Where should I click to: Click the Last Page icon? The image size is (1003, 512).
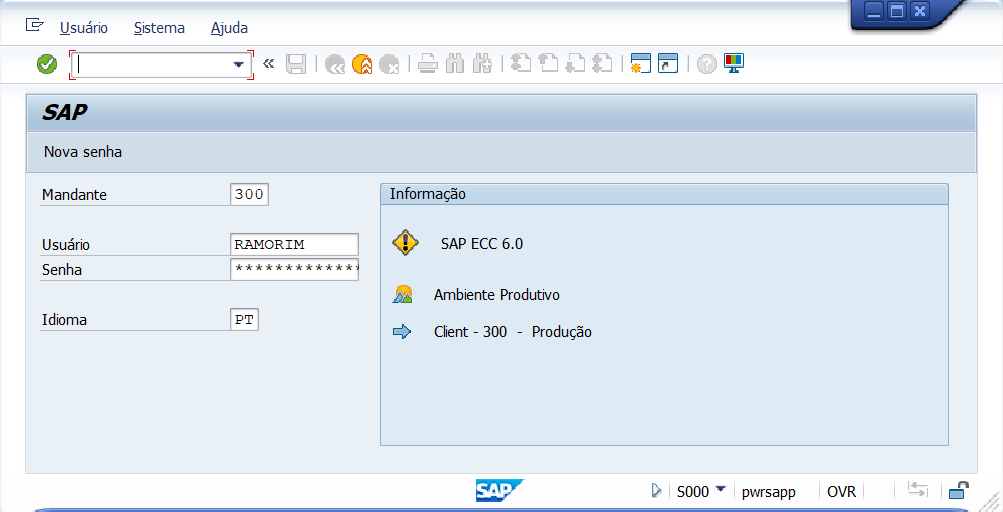pos(603,63)
